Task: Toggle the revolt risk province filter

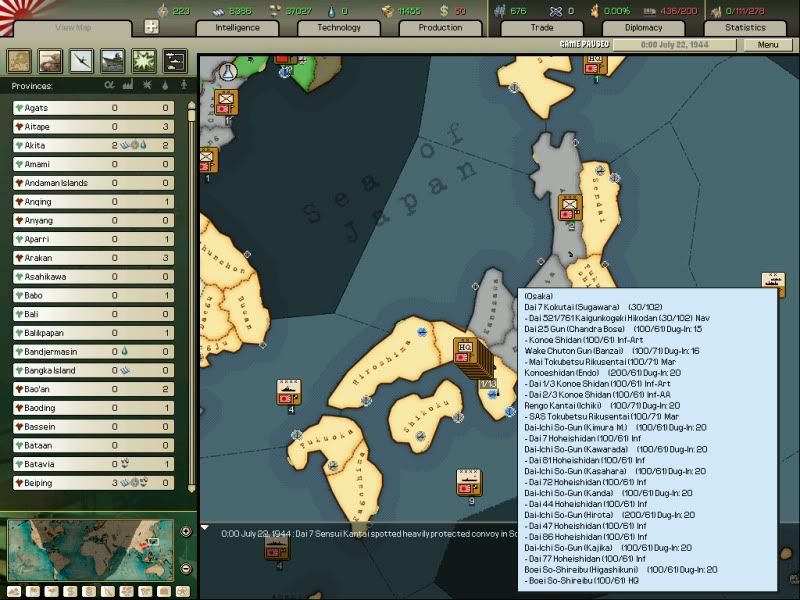Action: pos(146,86)
